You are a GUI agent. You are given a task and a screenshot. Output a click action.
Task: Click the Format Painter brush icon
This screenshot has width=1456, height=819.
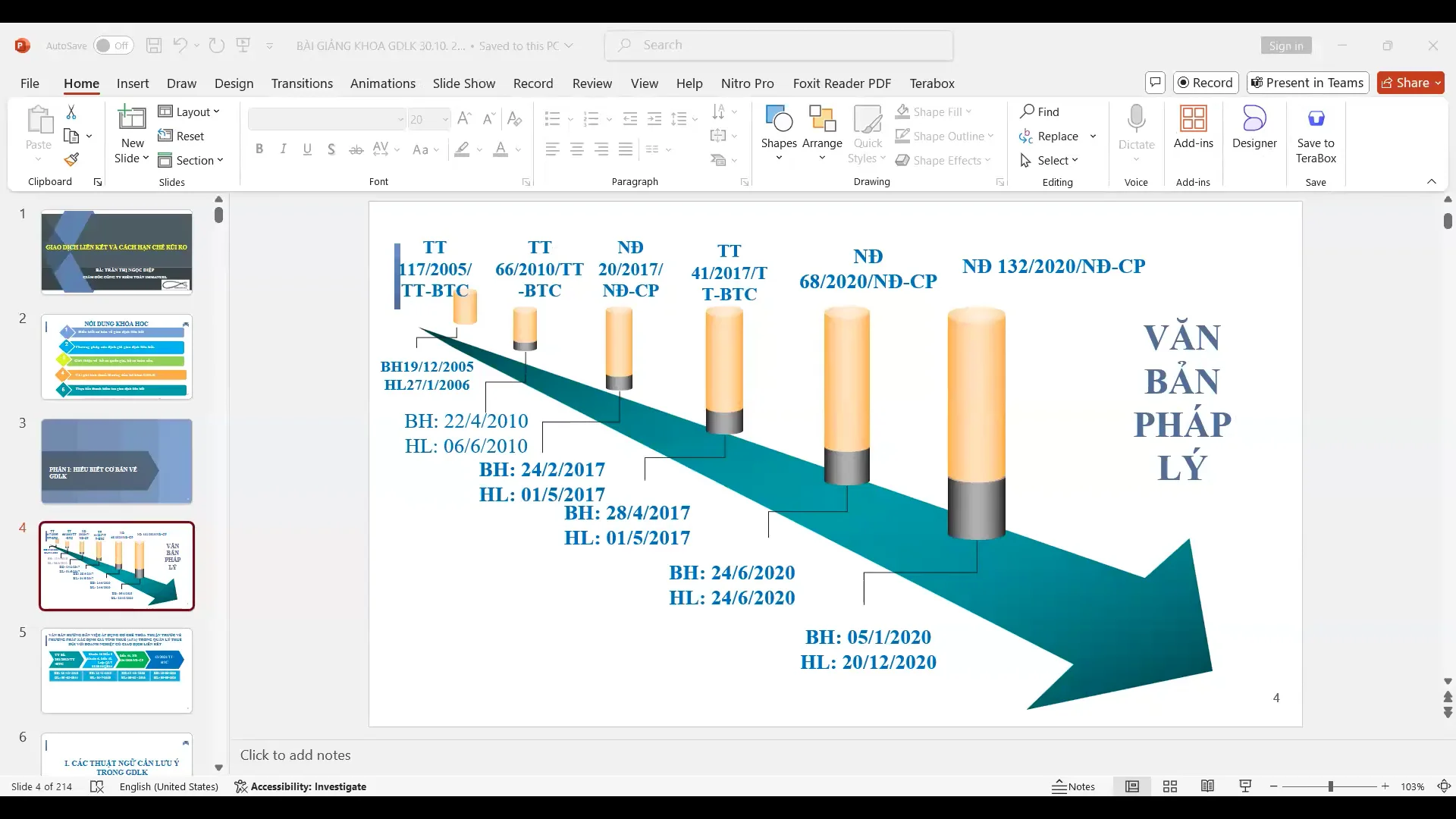coord(71,160)
